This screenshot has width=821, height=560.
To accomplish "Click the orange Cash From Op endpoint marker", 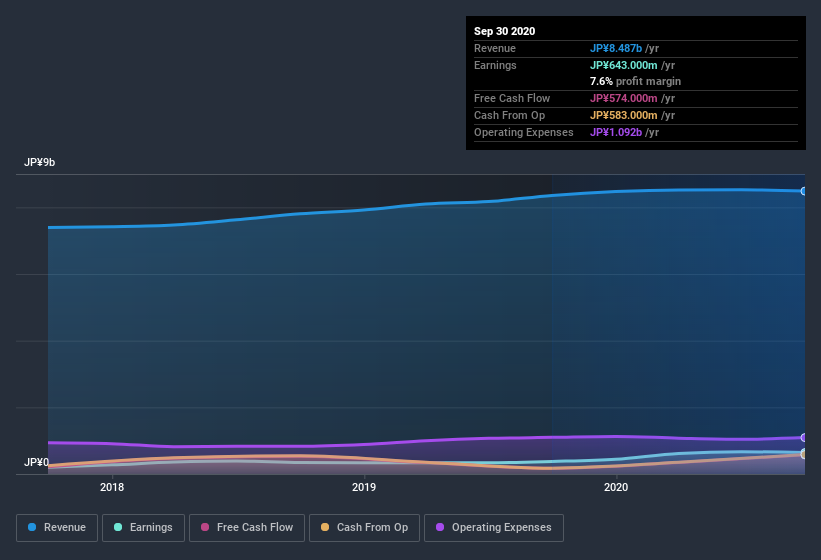I will pos(804,454).
